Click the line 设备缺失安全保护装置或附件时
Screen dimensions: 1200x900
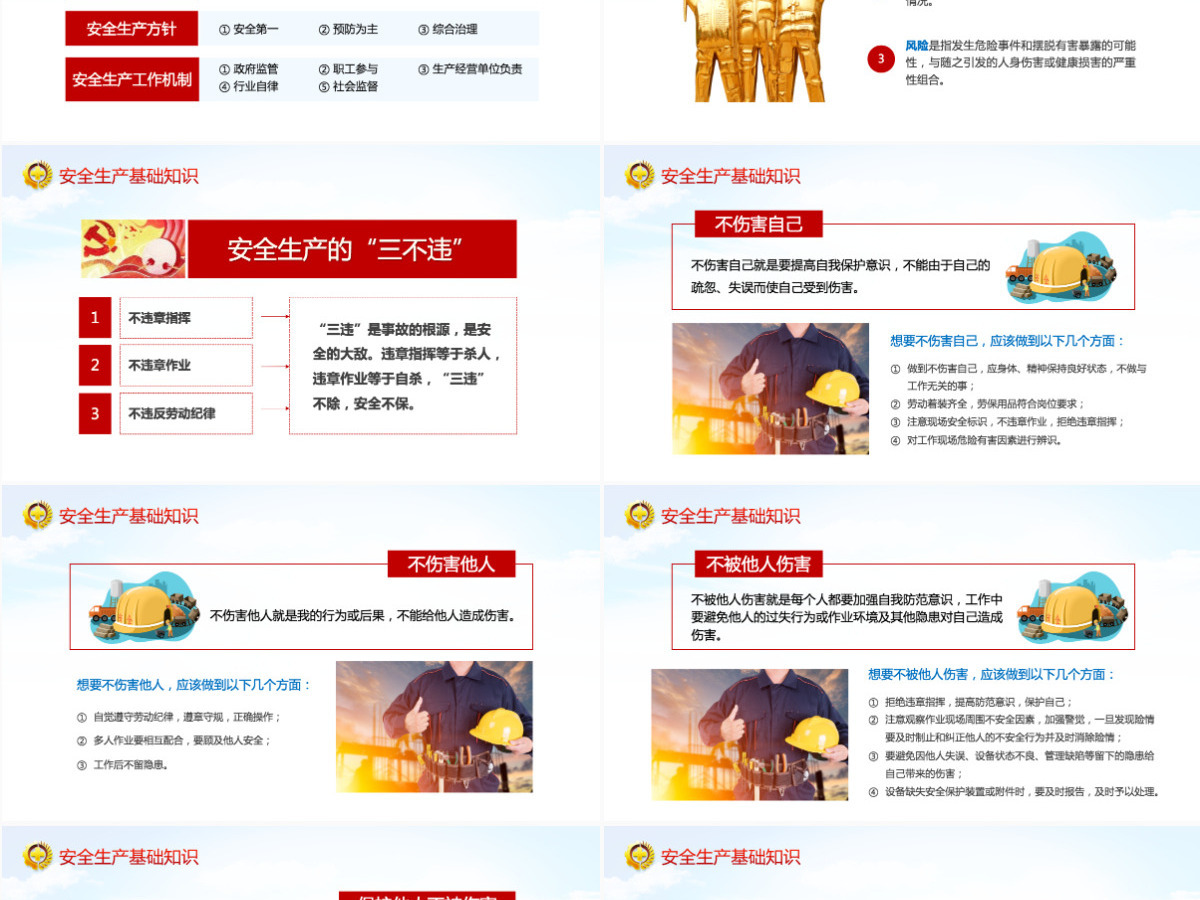pyautogui.click(x=1014, y=792)
